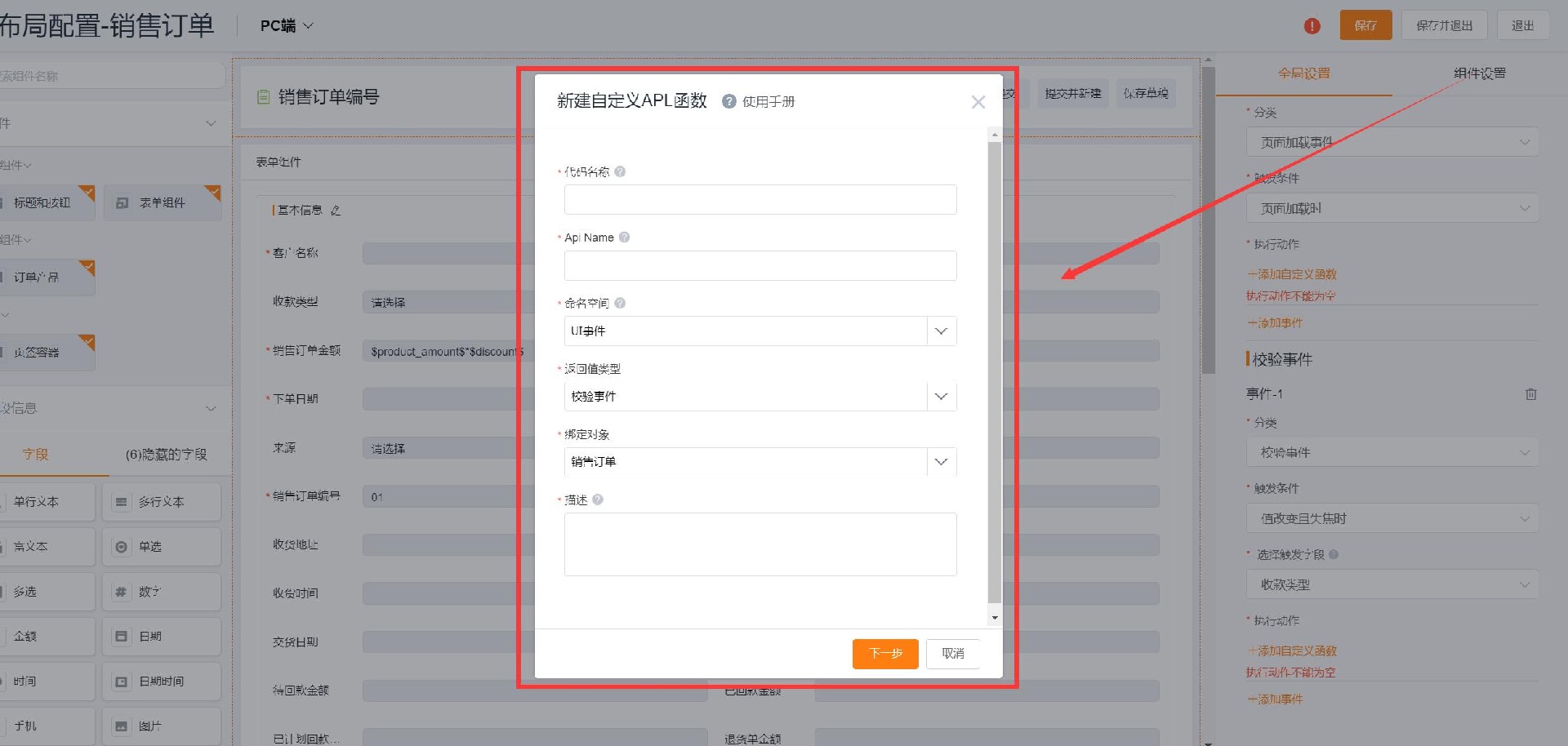
Task: Select the 多选 field component
Action: click(47, 592)
